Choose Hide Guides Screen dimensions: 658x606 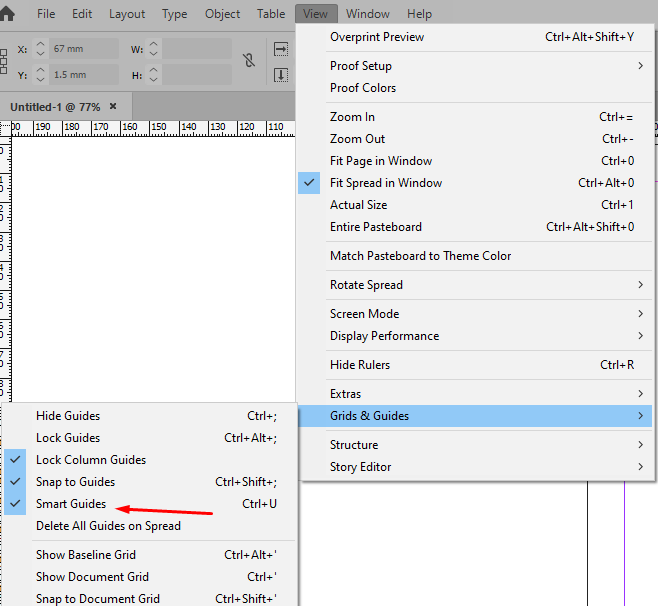pyautogui.click(x=149, y=416)
